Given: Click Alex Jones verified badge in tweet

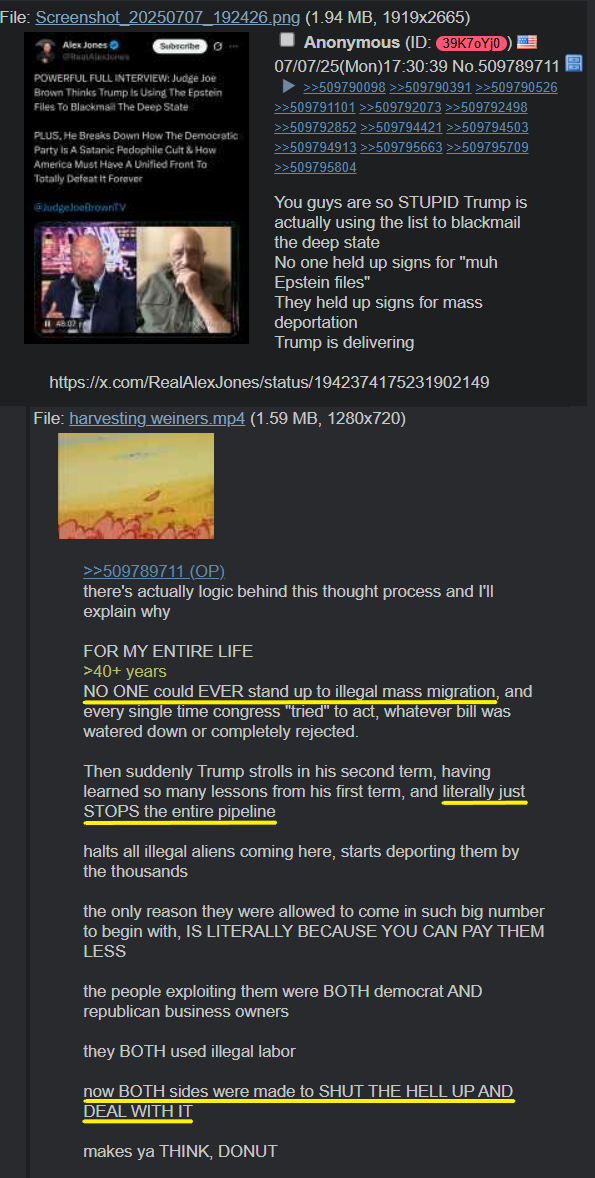Looking at the screenshot, I should click(x=113, y=45).
